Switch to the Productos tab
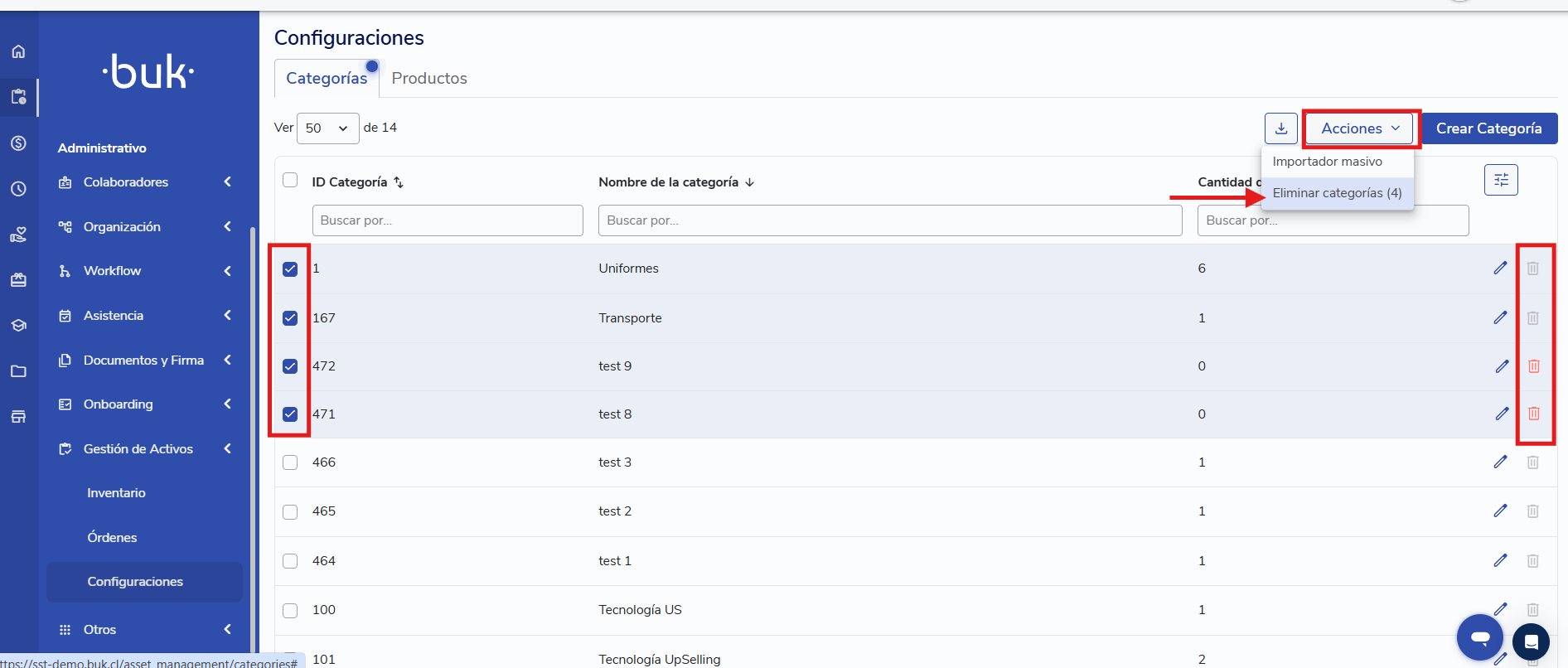This screenshot has width=1568, height=668. pyautogui.click(x=429, y=79)
